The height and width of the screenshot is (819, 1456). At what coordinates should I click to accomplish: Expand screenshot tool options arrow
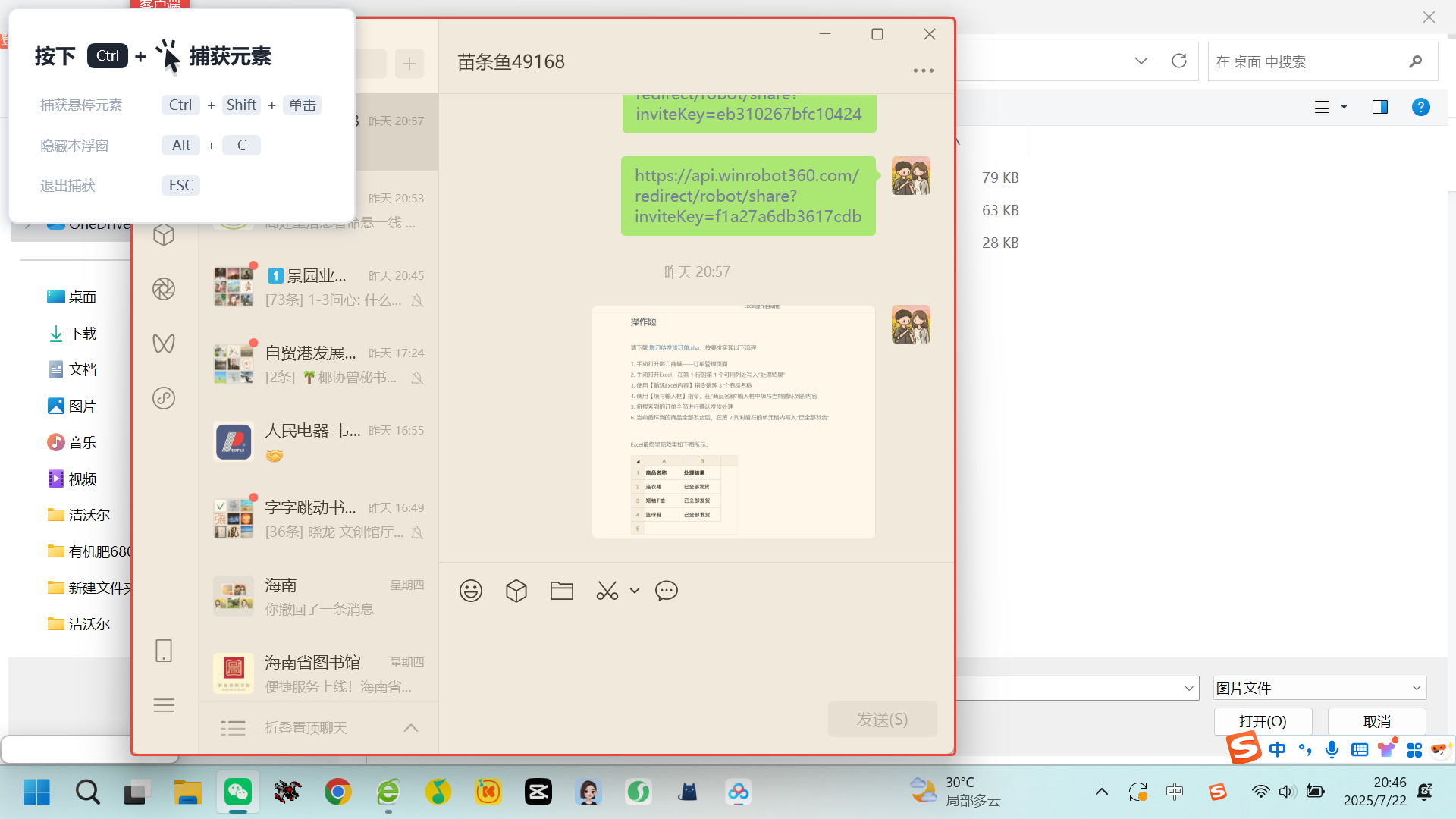coord(635,591)
